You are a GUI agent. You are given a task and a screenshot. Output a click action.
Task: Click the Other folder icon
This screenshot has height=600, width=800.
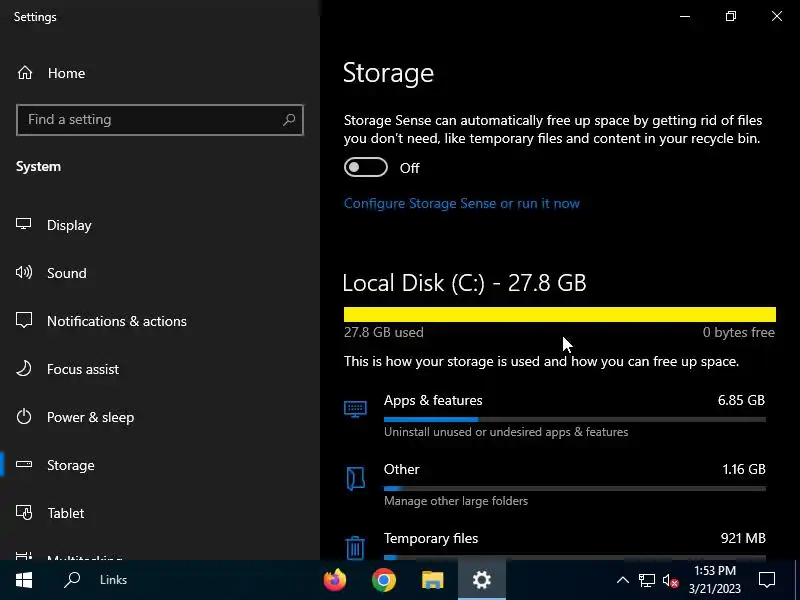point(355,479)
